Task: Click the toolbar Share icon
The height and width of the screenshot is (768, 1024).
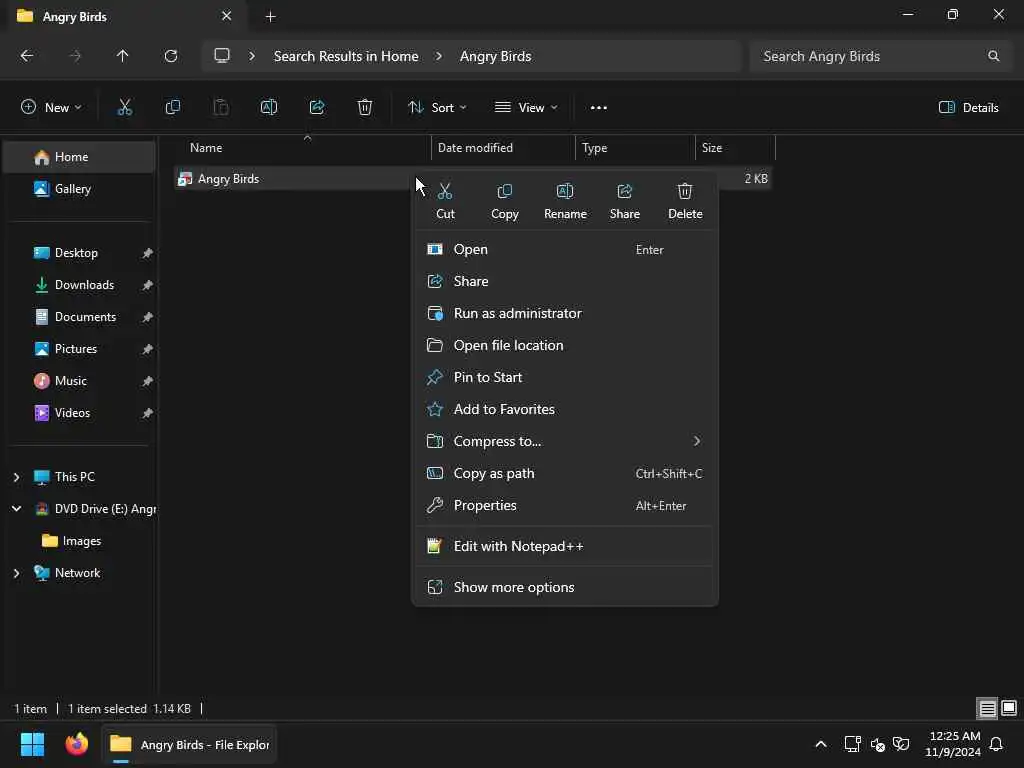Action: (x=317, y=107)
